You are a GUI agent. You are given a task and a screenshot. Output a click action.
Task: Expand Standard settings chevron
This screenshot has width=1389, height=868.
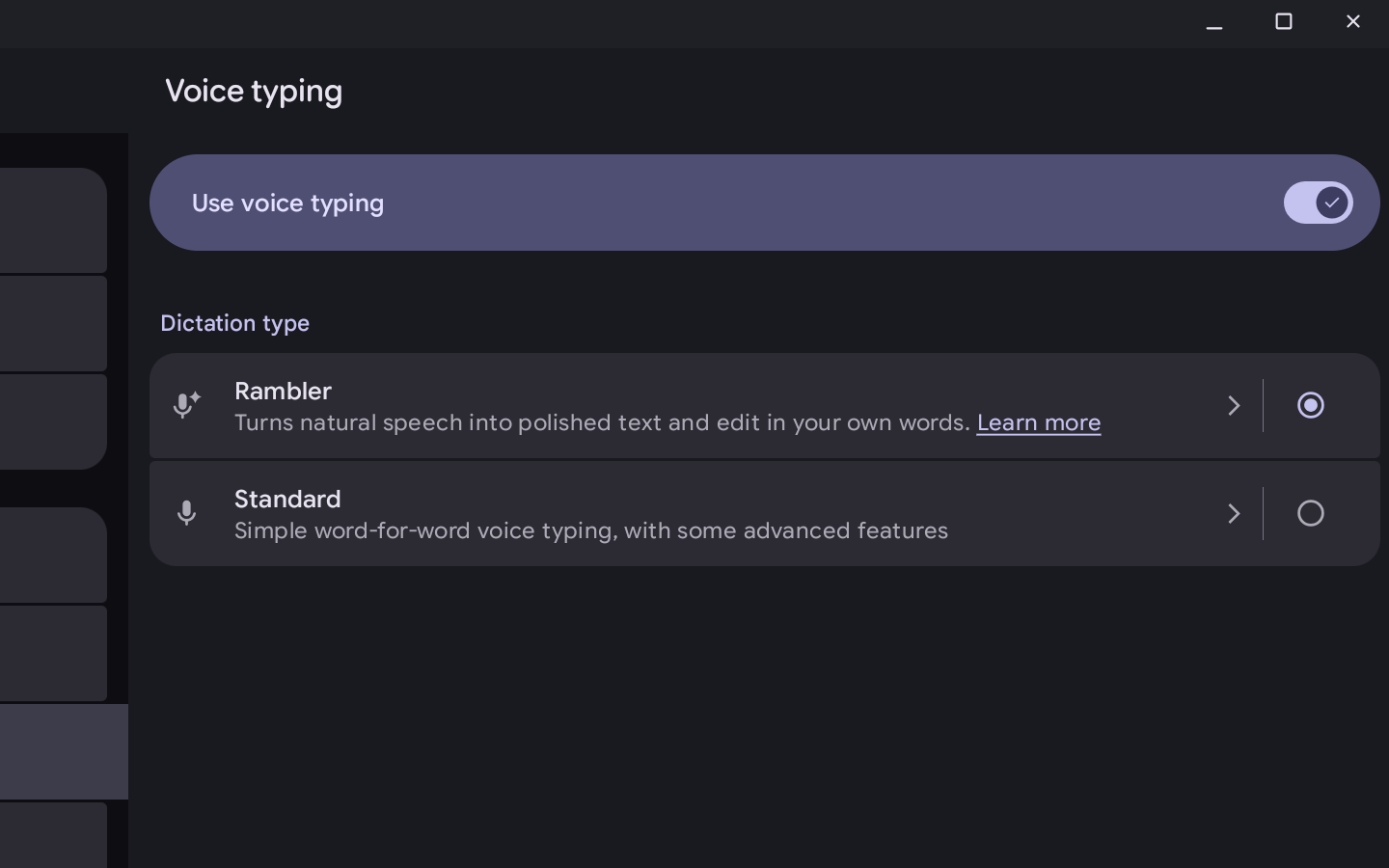(1234, 513)
